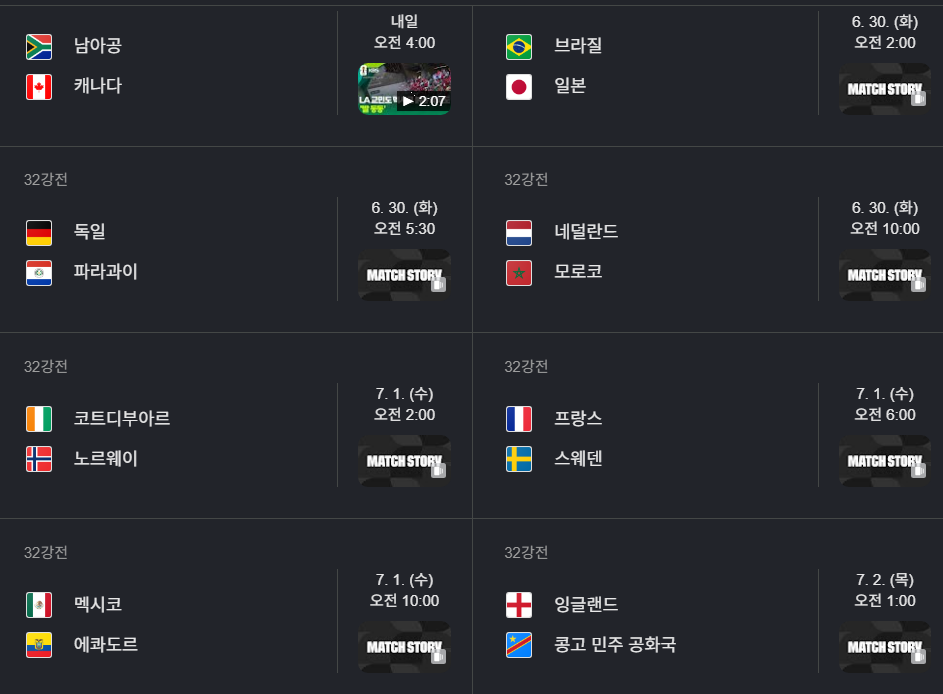Viewport: 943px width, 694px height.
Task: Click the Brazil flag icon
Action: point(519,47)
